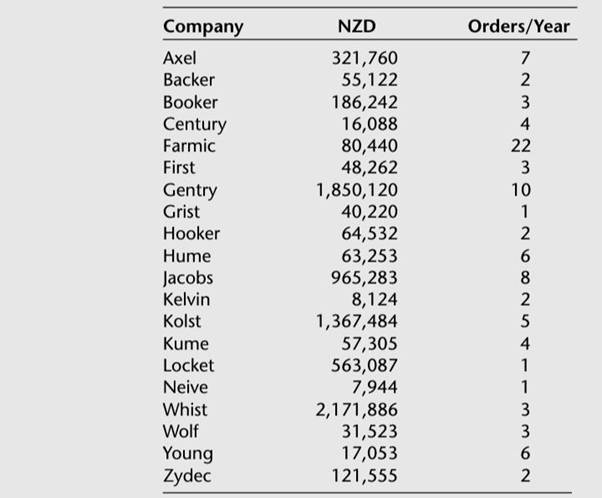
Task: Select the Wolf company name
Action: click(x=179, y=431)
